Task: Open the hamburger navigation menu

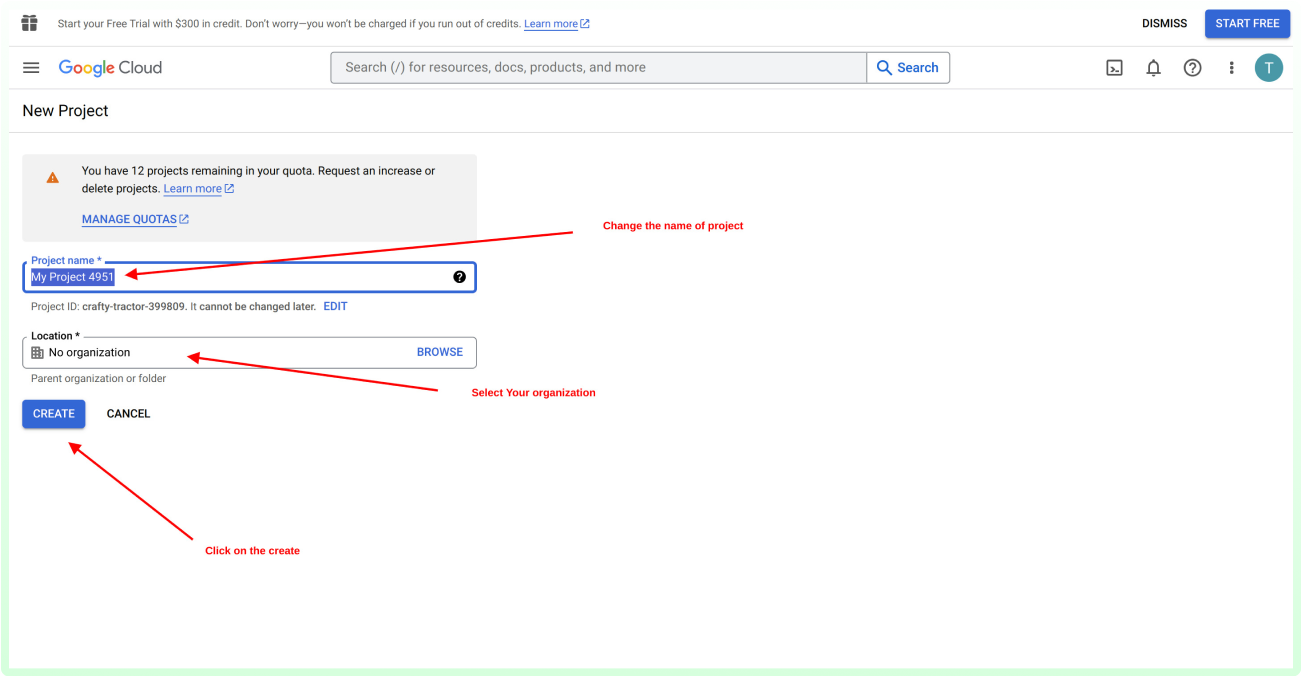Action: click(31, 68)
